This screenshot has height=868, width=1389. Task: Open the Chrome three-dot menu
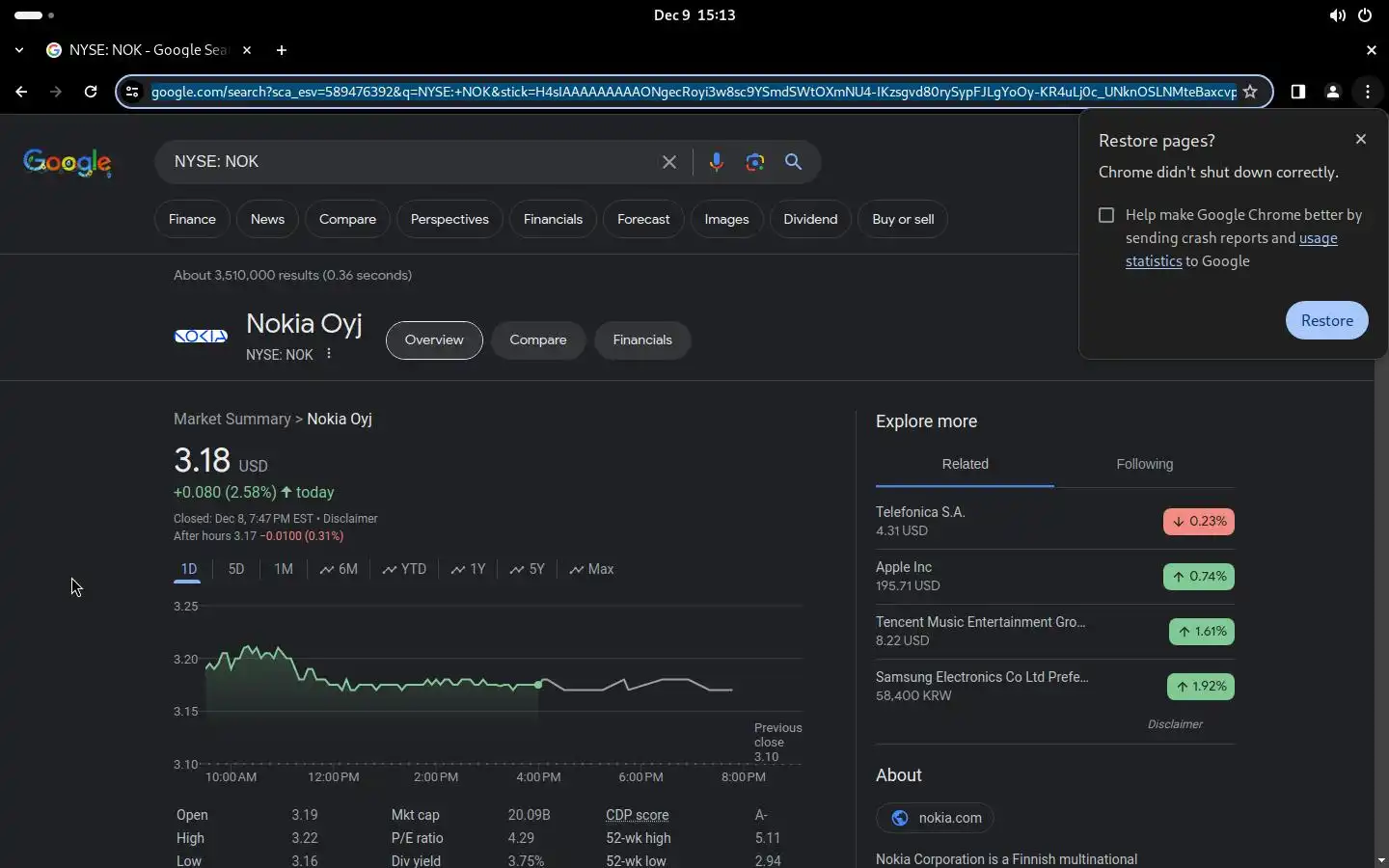[x=1368, y=92]
